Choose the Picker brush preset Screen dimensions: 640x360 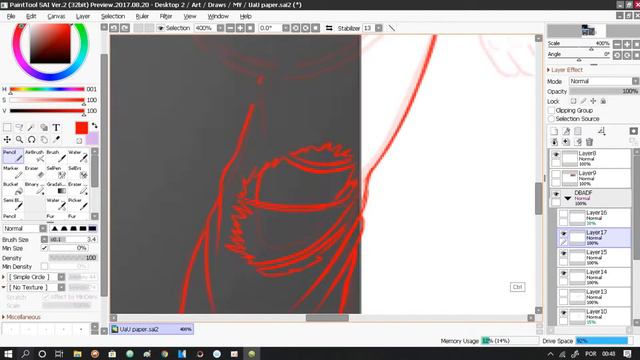[x=78, y=204]
